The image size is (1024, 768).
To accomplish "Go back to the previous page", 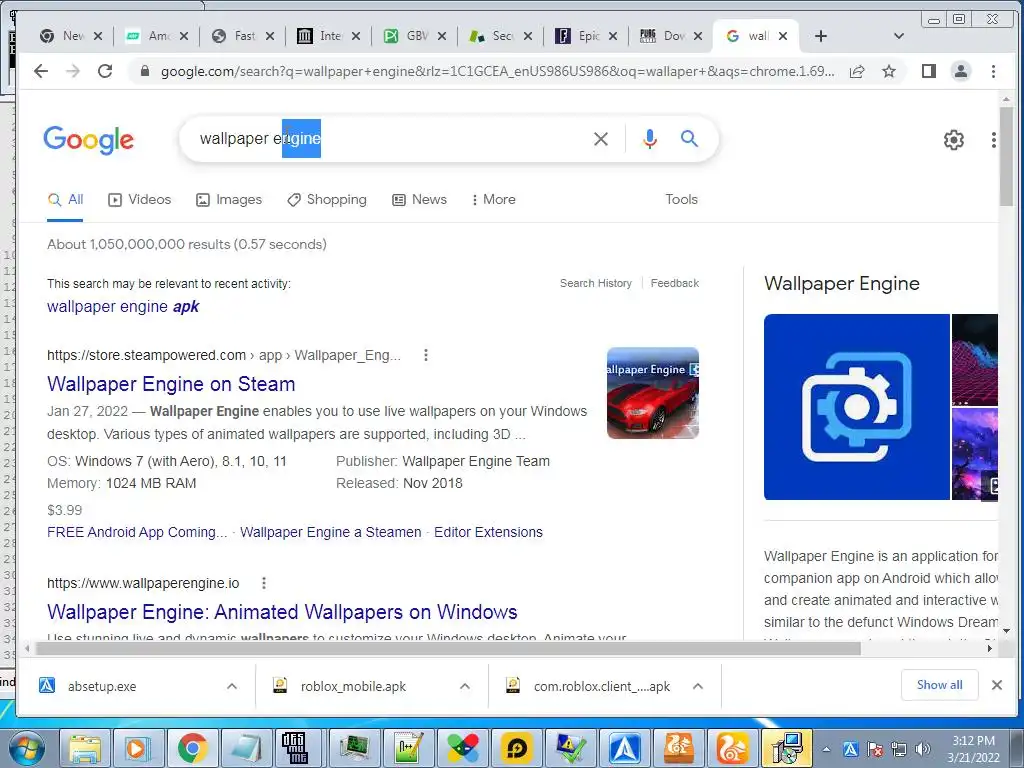I will point(41,71).
